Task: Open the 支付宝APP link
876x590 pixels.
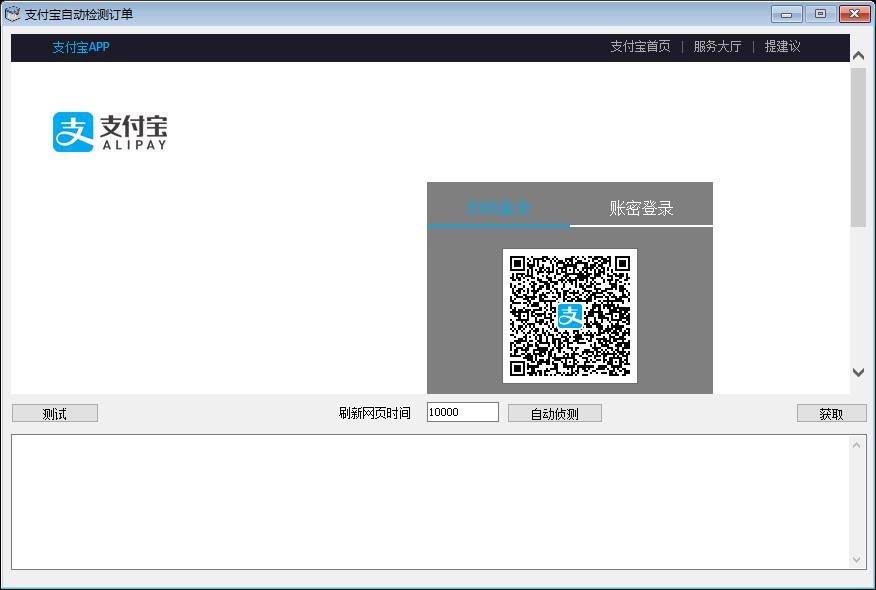Action: (x=81, y=47)
